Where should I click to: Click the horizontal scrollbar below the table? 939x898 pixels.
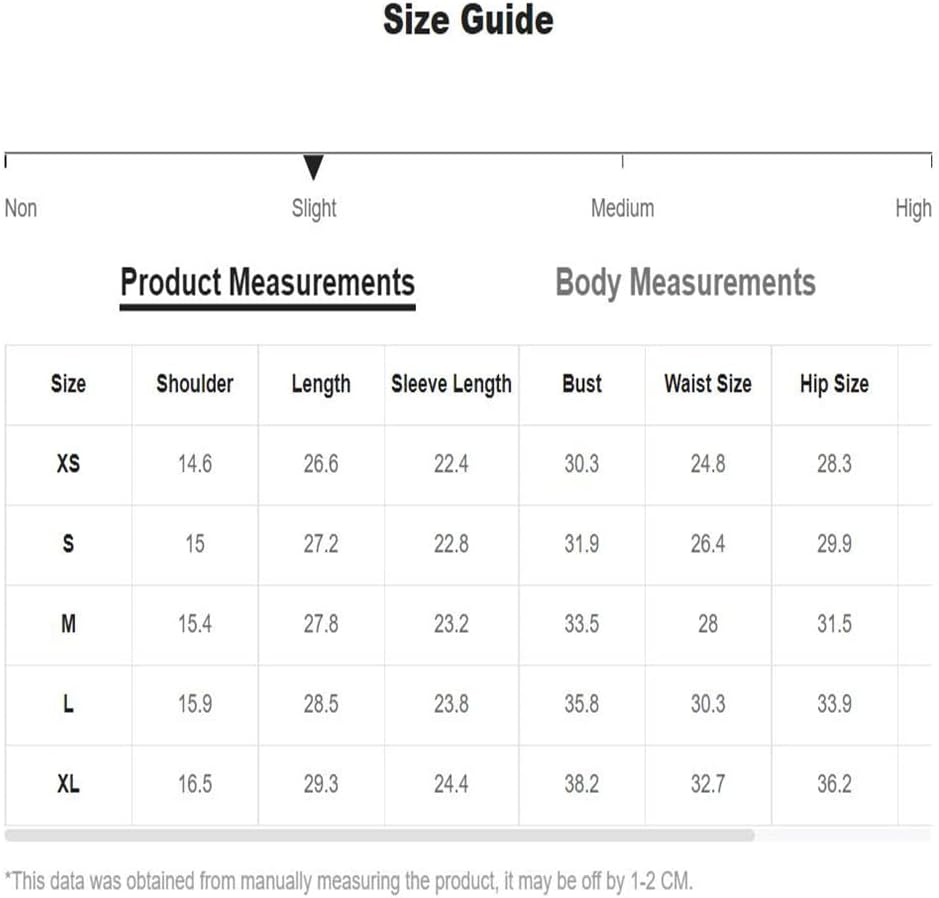click(380, 835)
